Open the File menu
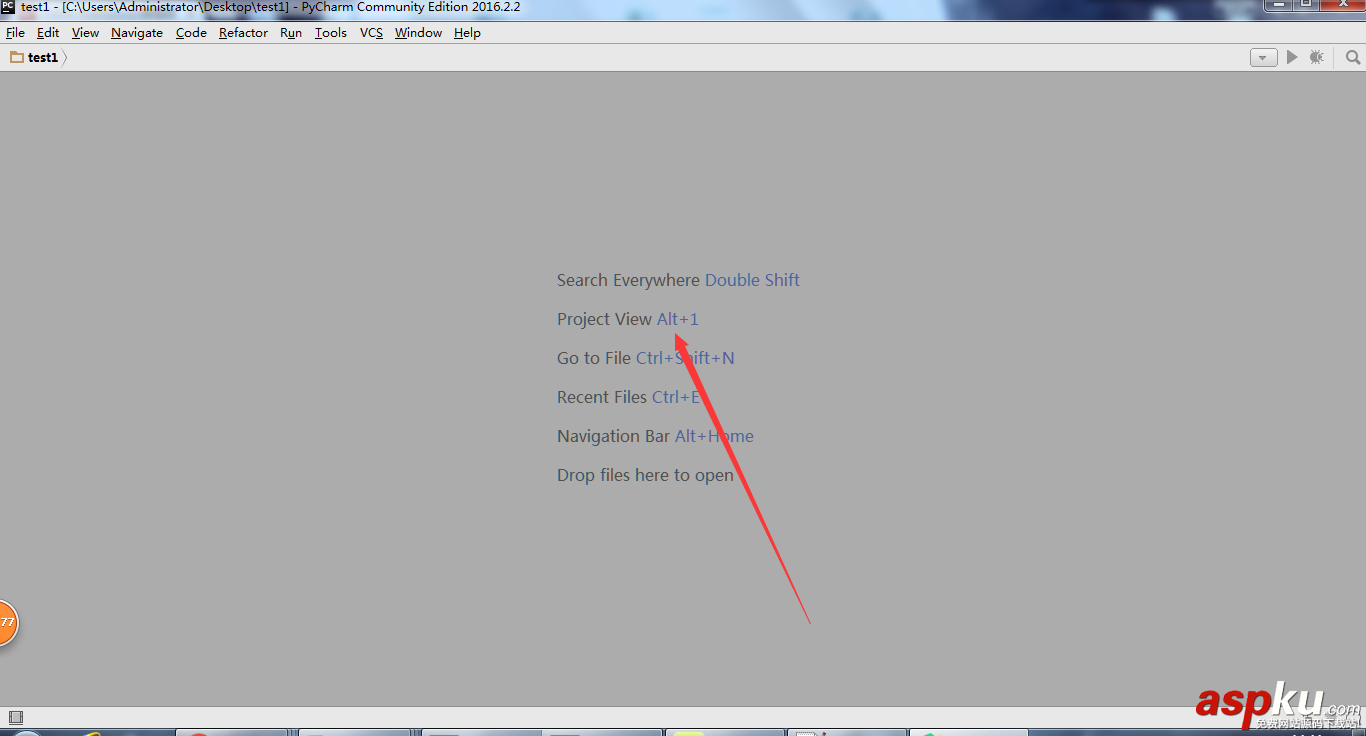The height and width of the screenshot is (736, 1366). point(15,33)
